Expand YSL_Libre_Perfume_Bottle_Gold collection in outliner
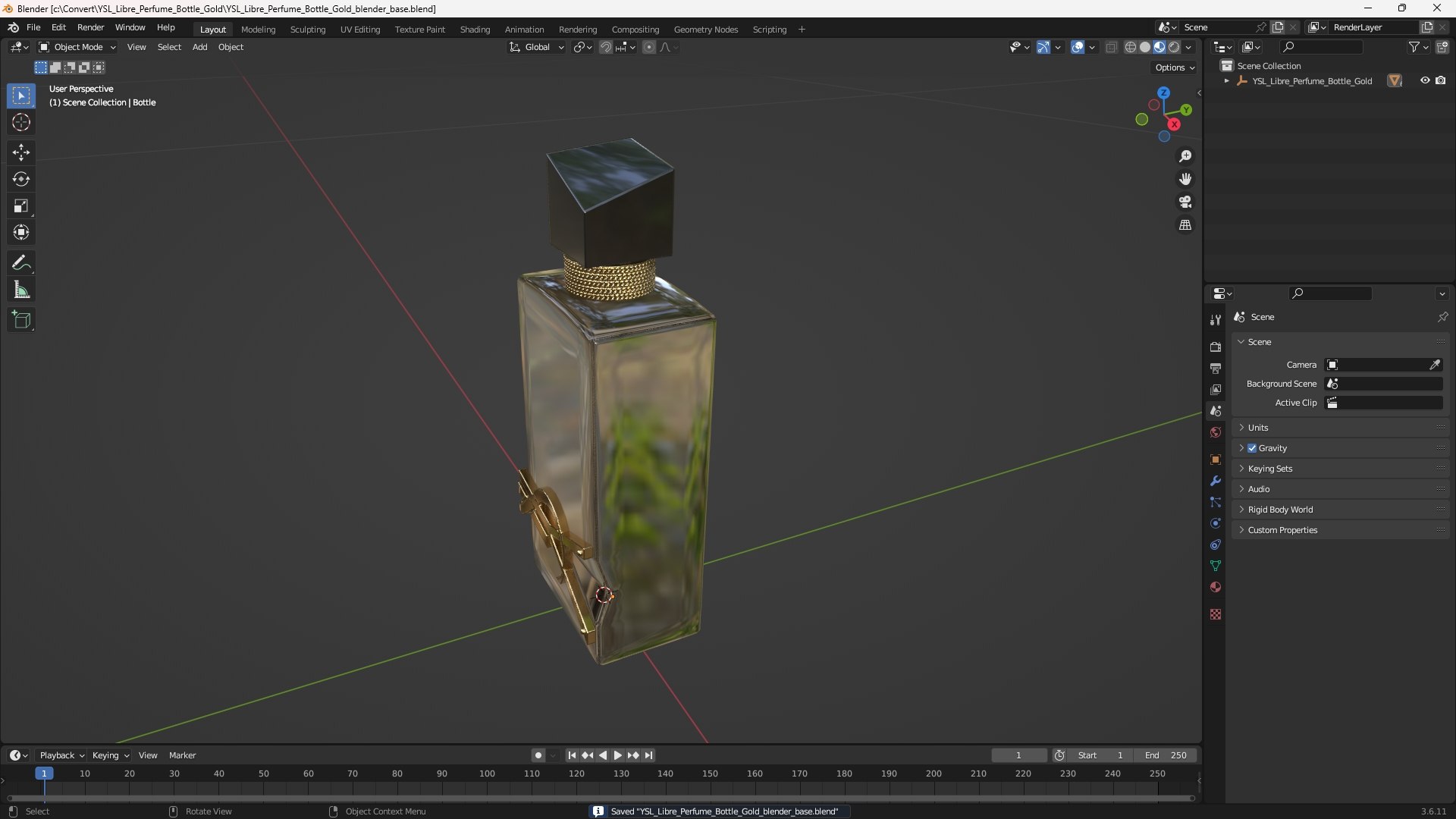The image size is (1456, 819). [1227, 80]
